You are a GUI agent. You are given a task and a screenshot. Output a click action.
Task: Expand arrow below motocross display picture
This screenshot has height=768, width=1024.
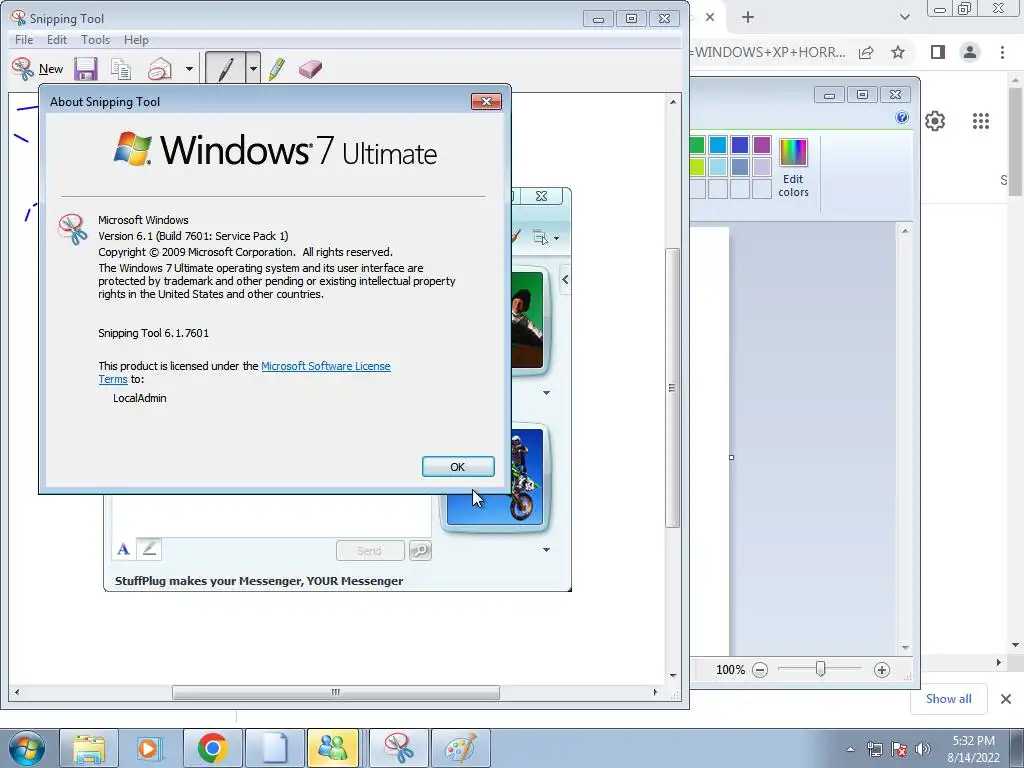(x=546, y=550)
